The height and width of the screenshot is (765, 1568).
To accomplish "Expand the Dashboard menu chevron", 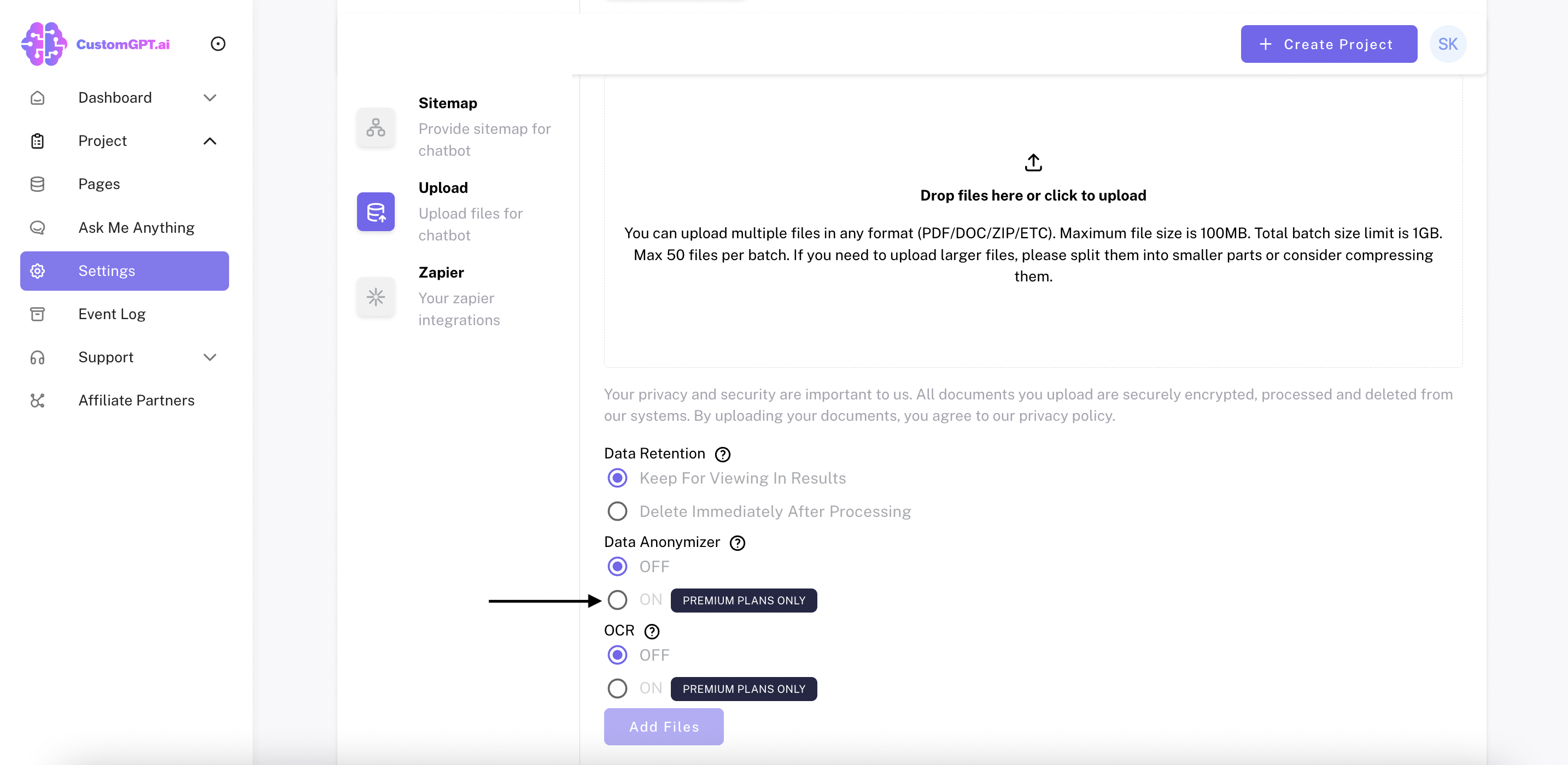I will [x=210, y=97].
